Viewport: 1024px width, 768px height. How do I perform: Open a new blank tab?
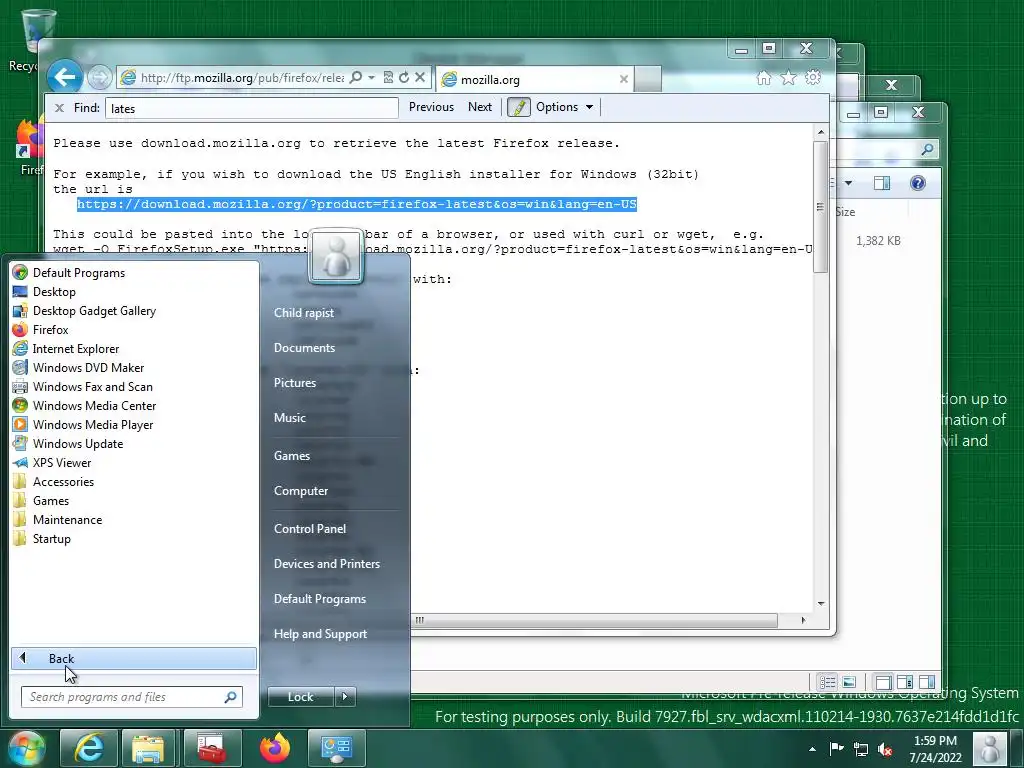[648, 79]
